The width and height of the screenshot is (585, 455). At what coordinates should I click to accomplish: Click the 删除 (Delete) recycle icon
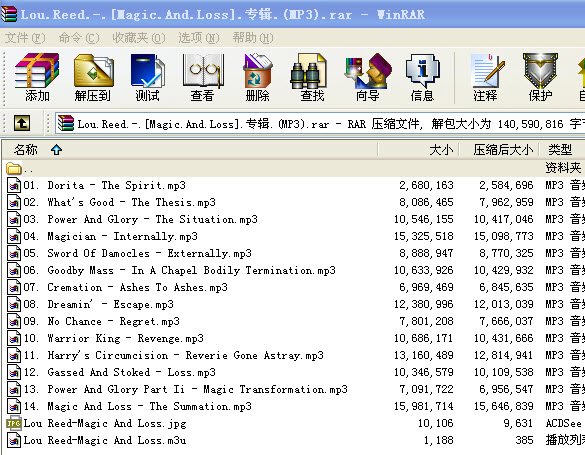(257, 77)
